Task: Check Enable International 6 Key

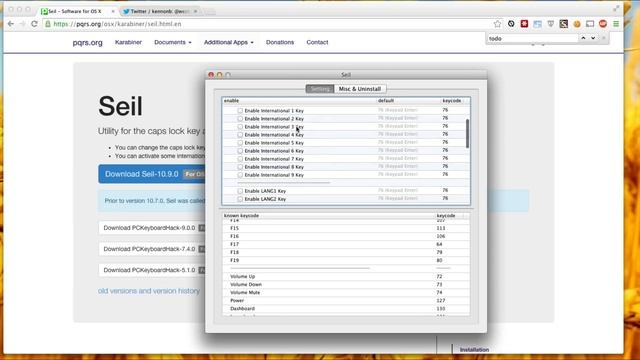Action: 240,151
